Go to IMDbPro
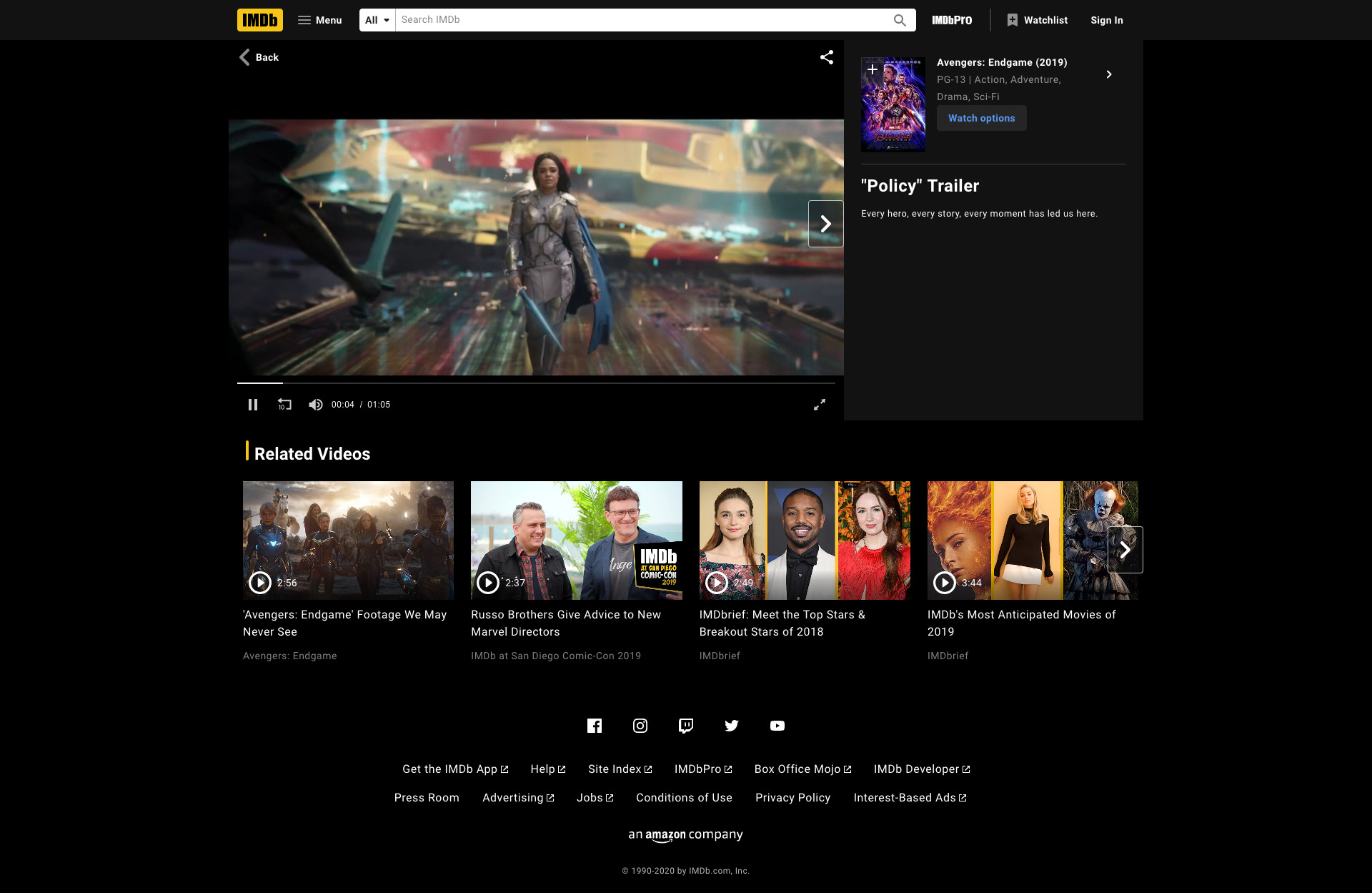The image size is (1372, 893). [x=950, y=20]
